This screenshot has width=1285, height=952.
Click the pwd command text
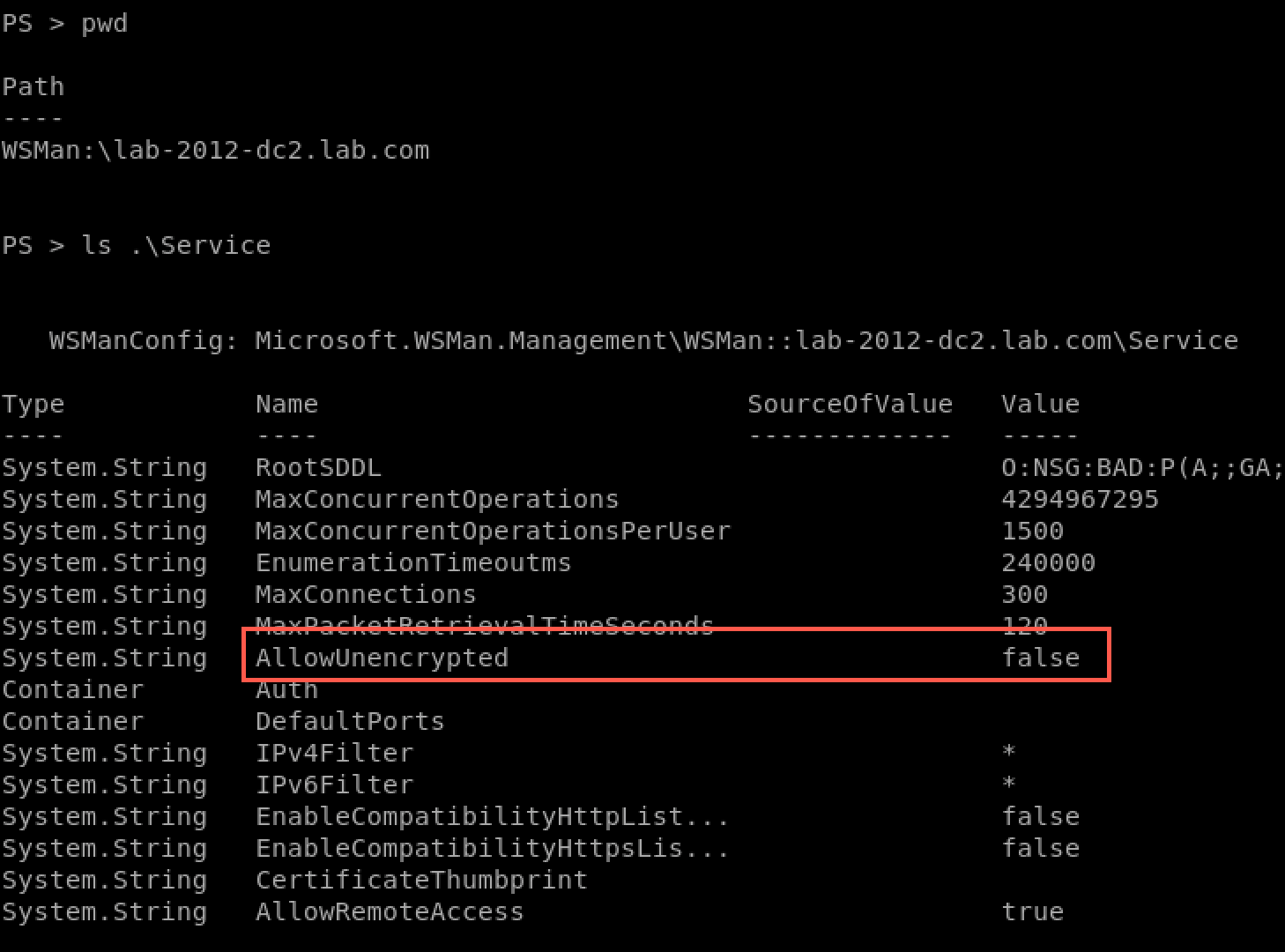click(104, 24)
